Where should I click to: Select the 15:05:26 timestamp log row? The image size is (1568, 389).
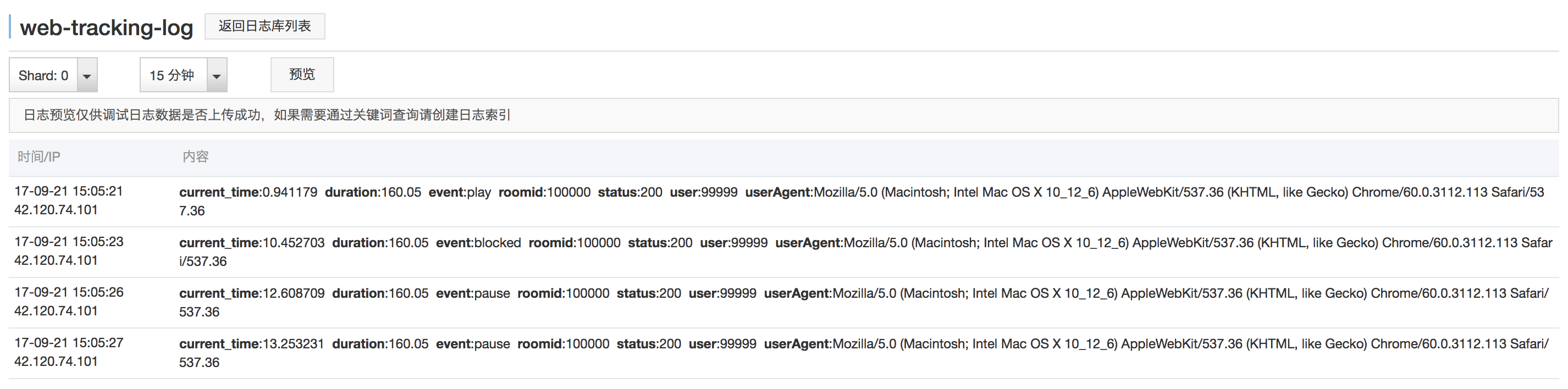point(68,292)
